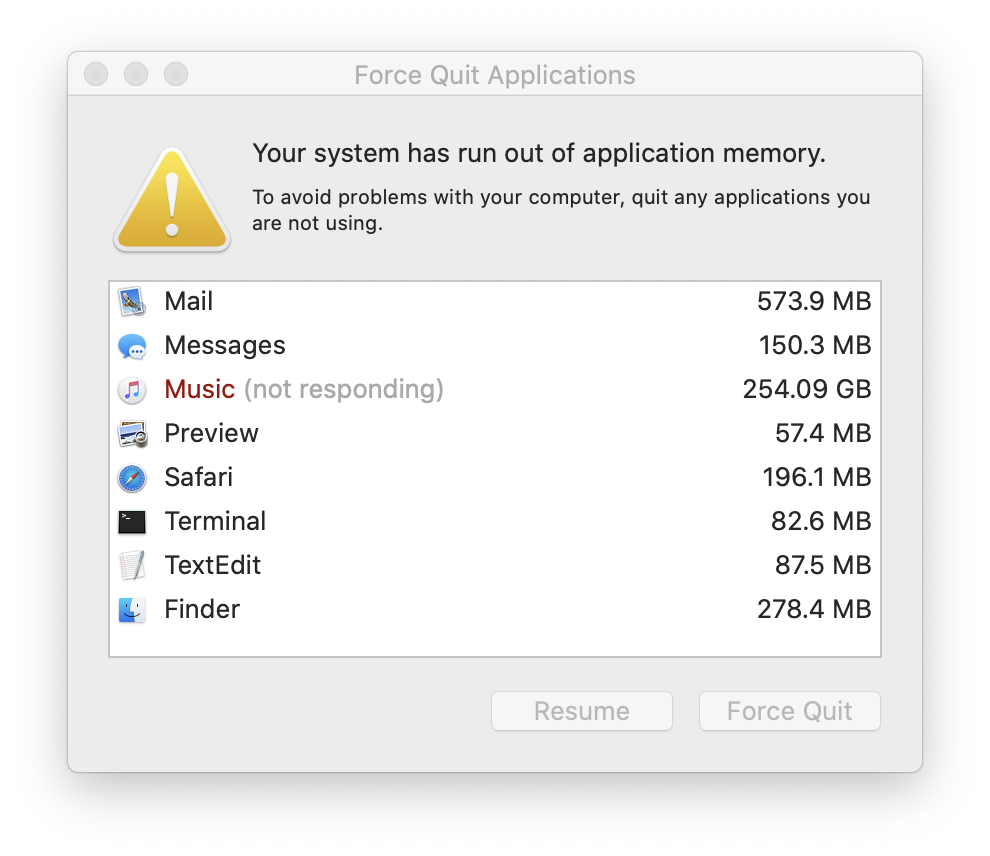990x856 pixels.
Task: Click the Resume button
Action: point(581,711)
